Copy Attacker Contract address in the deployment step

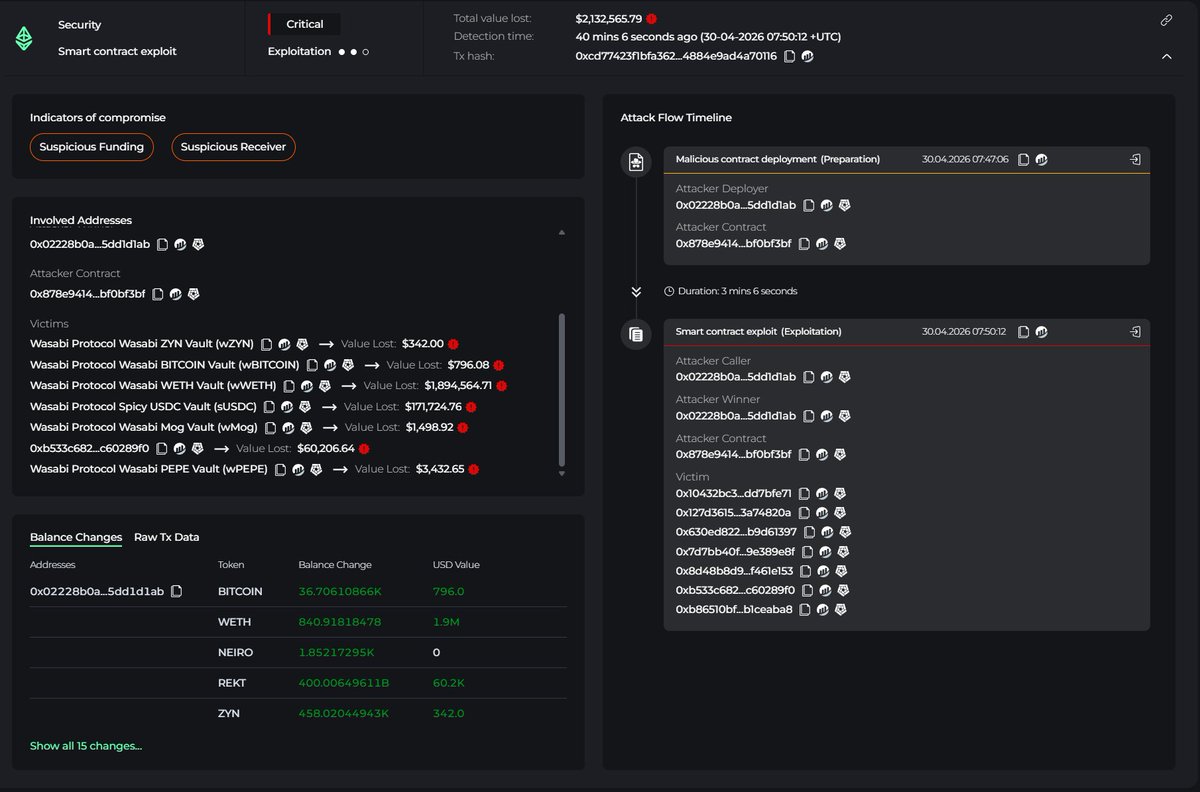click(x=804, y=243)
